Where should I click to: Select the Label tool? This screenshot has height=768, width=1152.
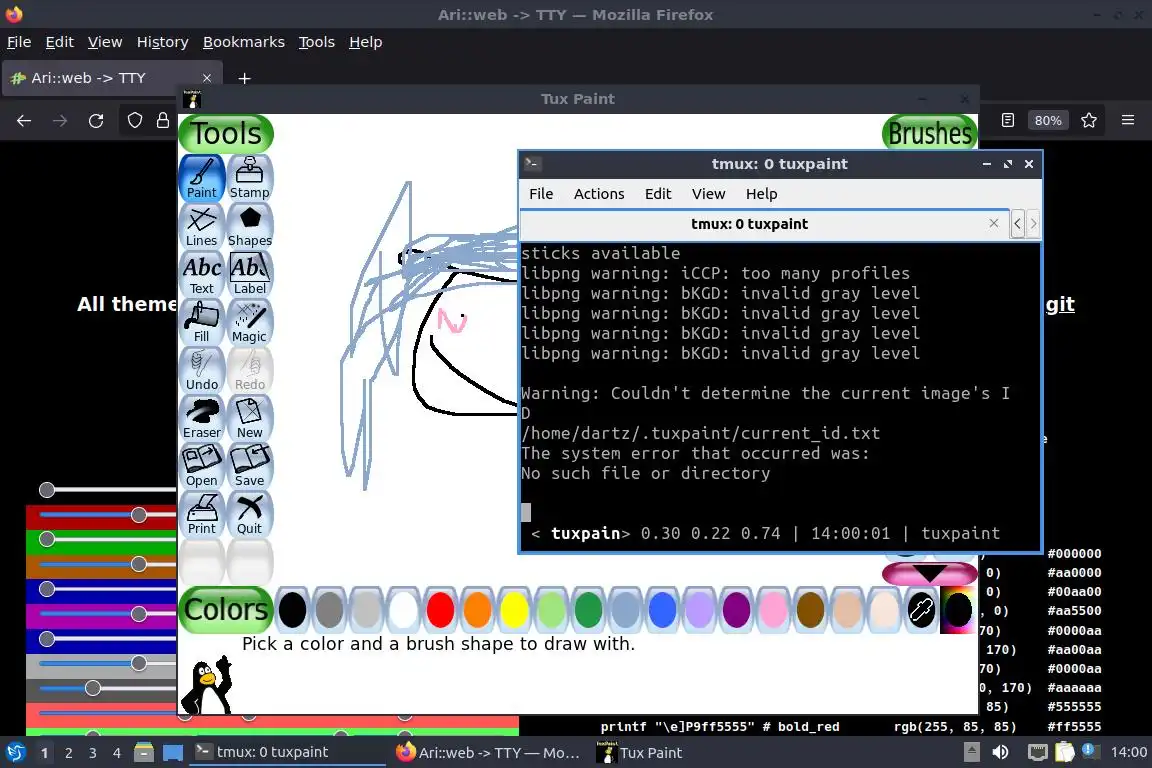click(x=250, y=273)
